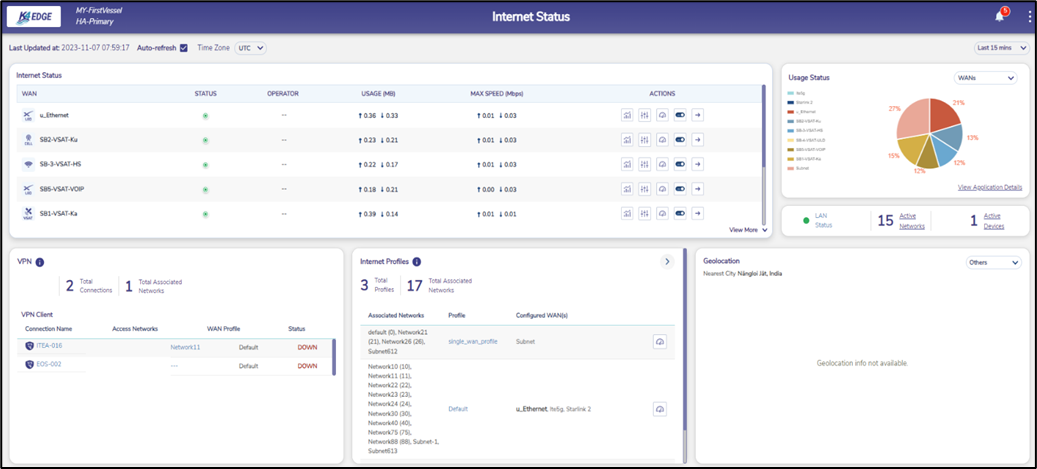Open the Active Networks link
This screenshot has width=1037, height=469.
[x=909, y=219]
